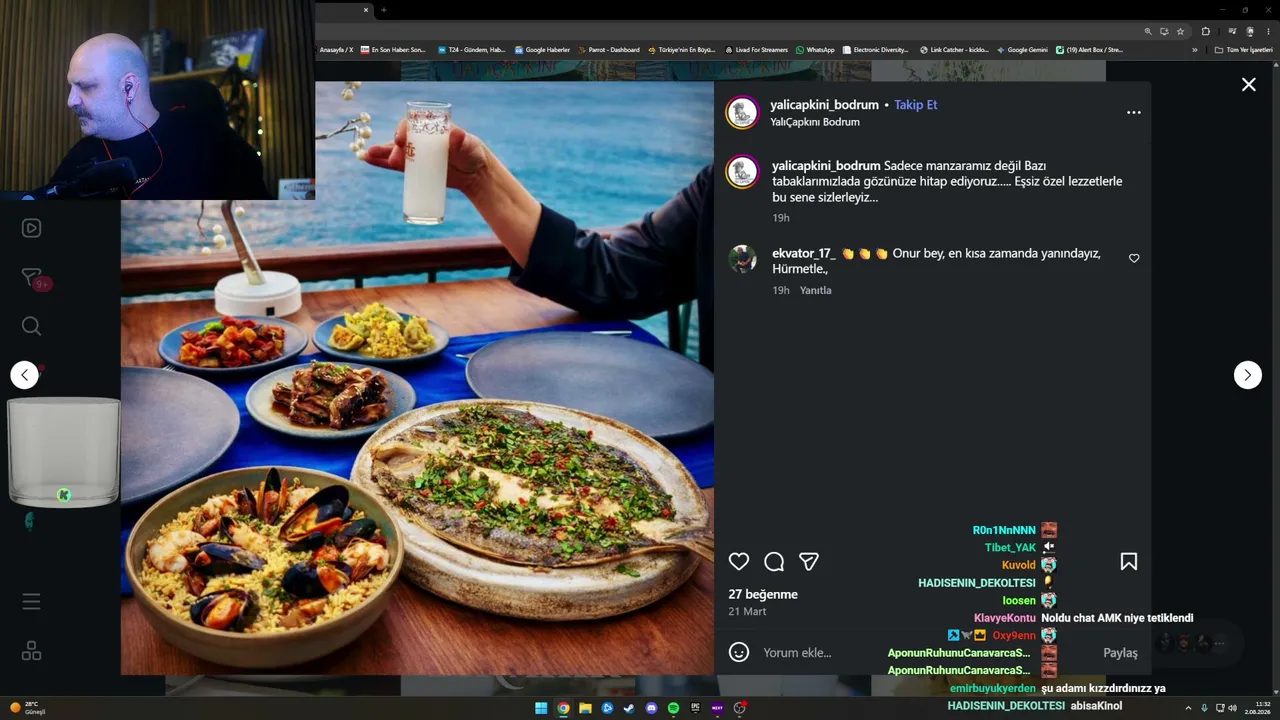The height and width of the screenshot is (720, 1280).
Task: Open Spotify from the taskbar
Action: pyautogui.click(x=673, y=708)
